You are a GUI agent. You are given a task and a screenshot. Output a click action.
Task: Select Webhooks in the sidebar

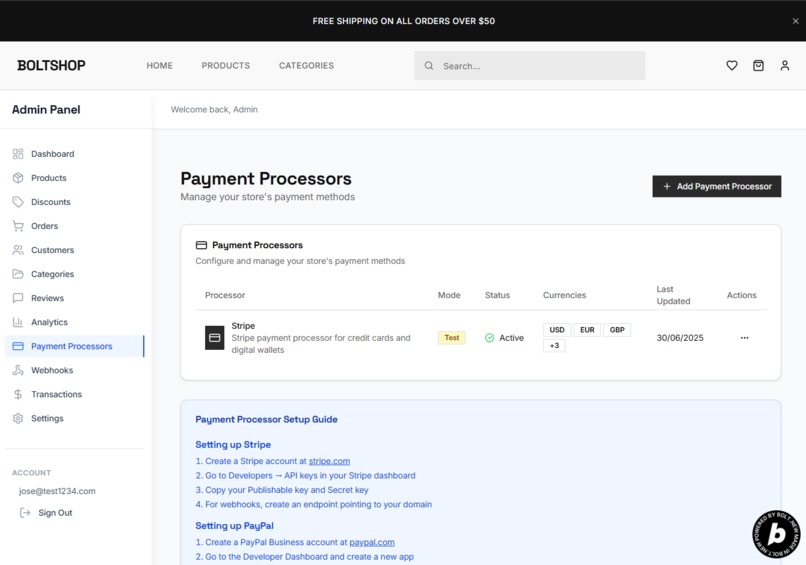(75, 370)
